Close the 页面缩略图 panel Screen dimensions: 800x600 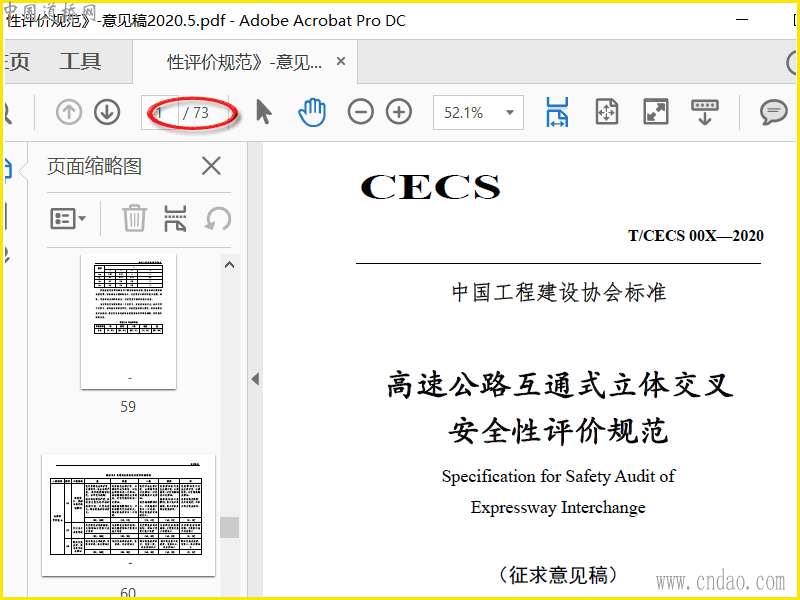coord(211,166)
